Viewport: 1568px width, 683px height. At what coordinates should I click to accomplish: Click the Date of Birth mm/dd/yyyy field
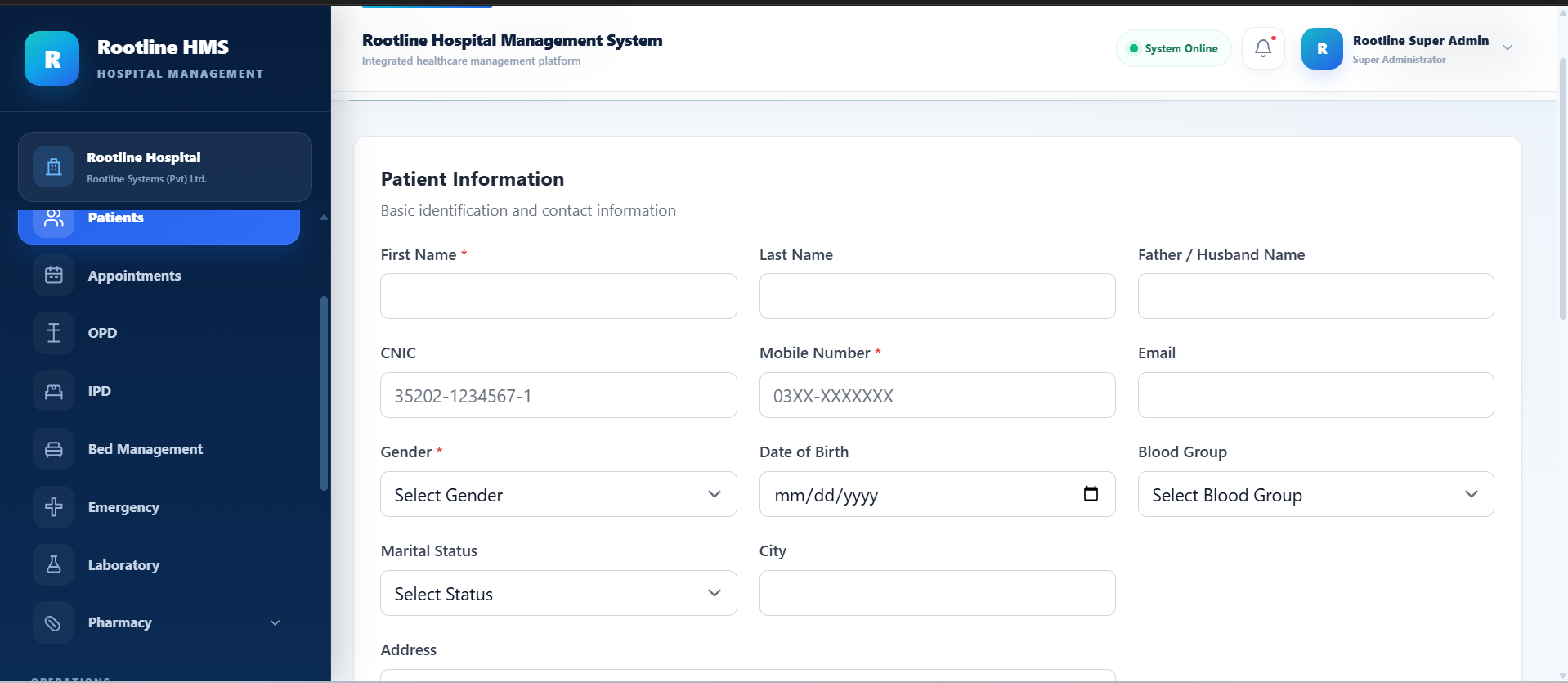pyautogui.click(x=937, y=494)
